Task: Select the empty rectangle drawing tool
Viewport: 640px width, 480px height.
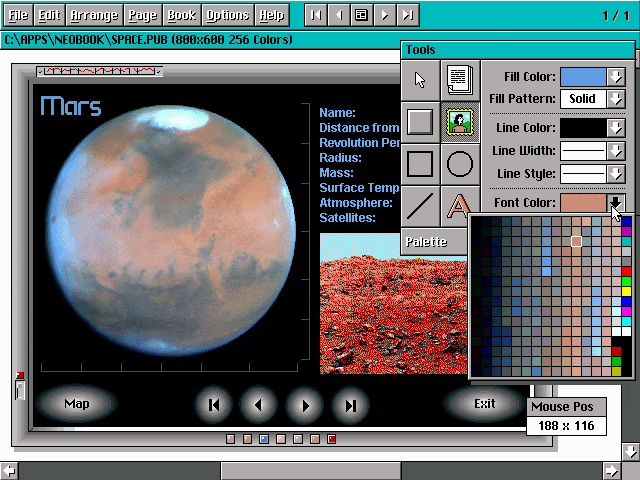Action: (x=420, y=164)
